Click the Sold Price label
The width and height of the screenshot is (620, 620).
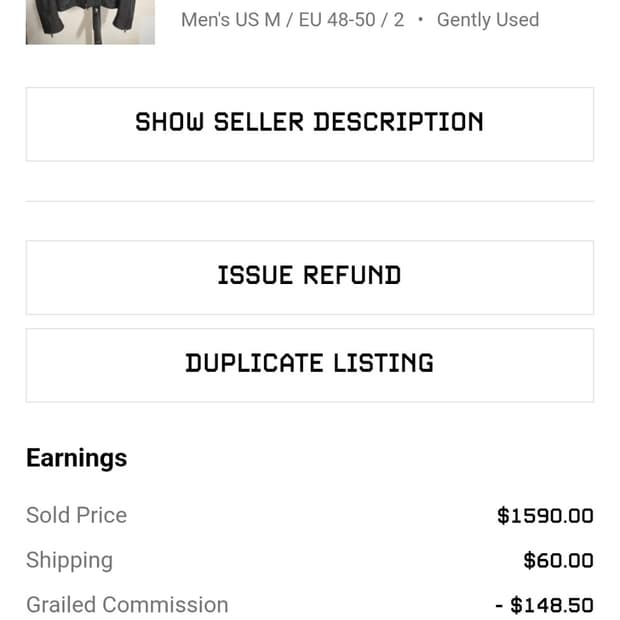(x=77, y=515)
